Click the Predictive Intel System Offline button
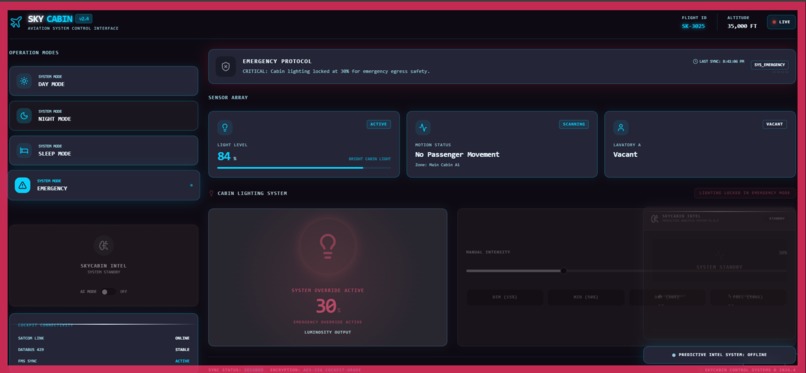The width and height of the screenshot is (806, 373). 719,355
